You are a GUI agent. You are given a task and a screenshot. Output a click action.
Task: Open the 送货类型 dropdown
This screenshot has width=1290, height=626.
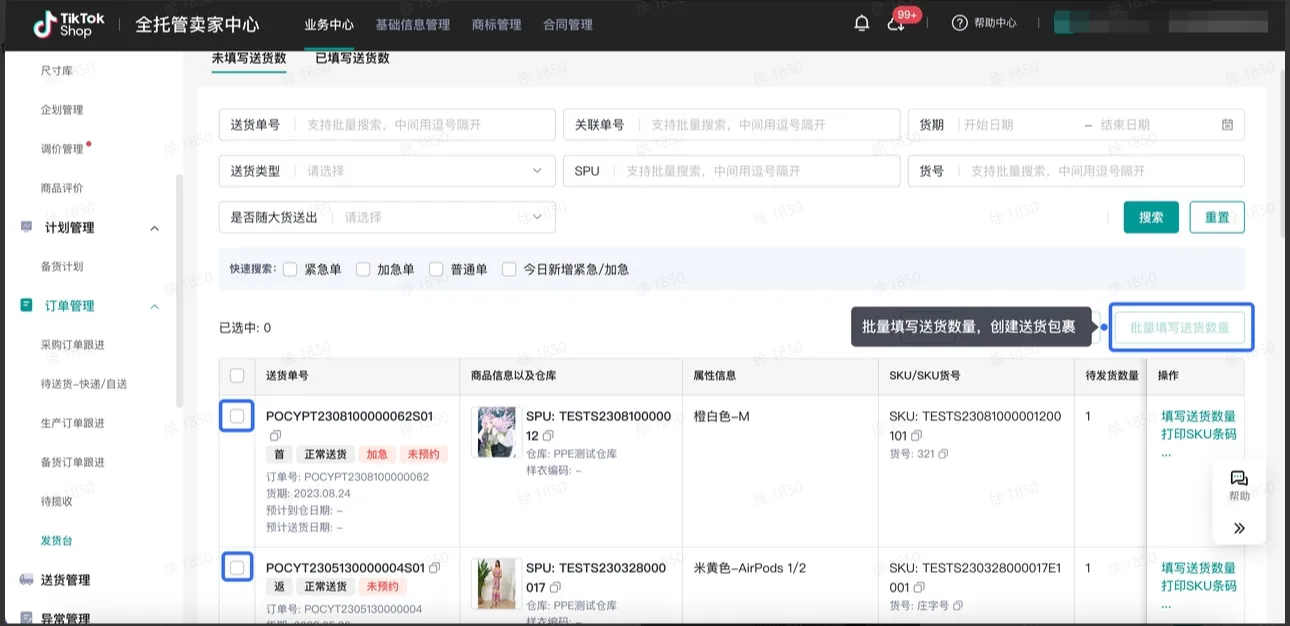(387, 171)
